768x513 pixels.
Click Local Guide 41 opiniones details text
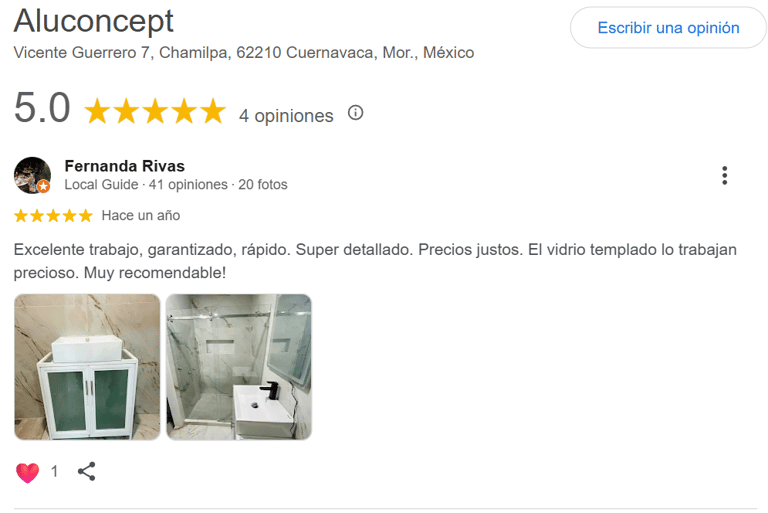coord(175,185)
